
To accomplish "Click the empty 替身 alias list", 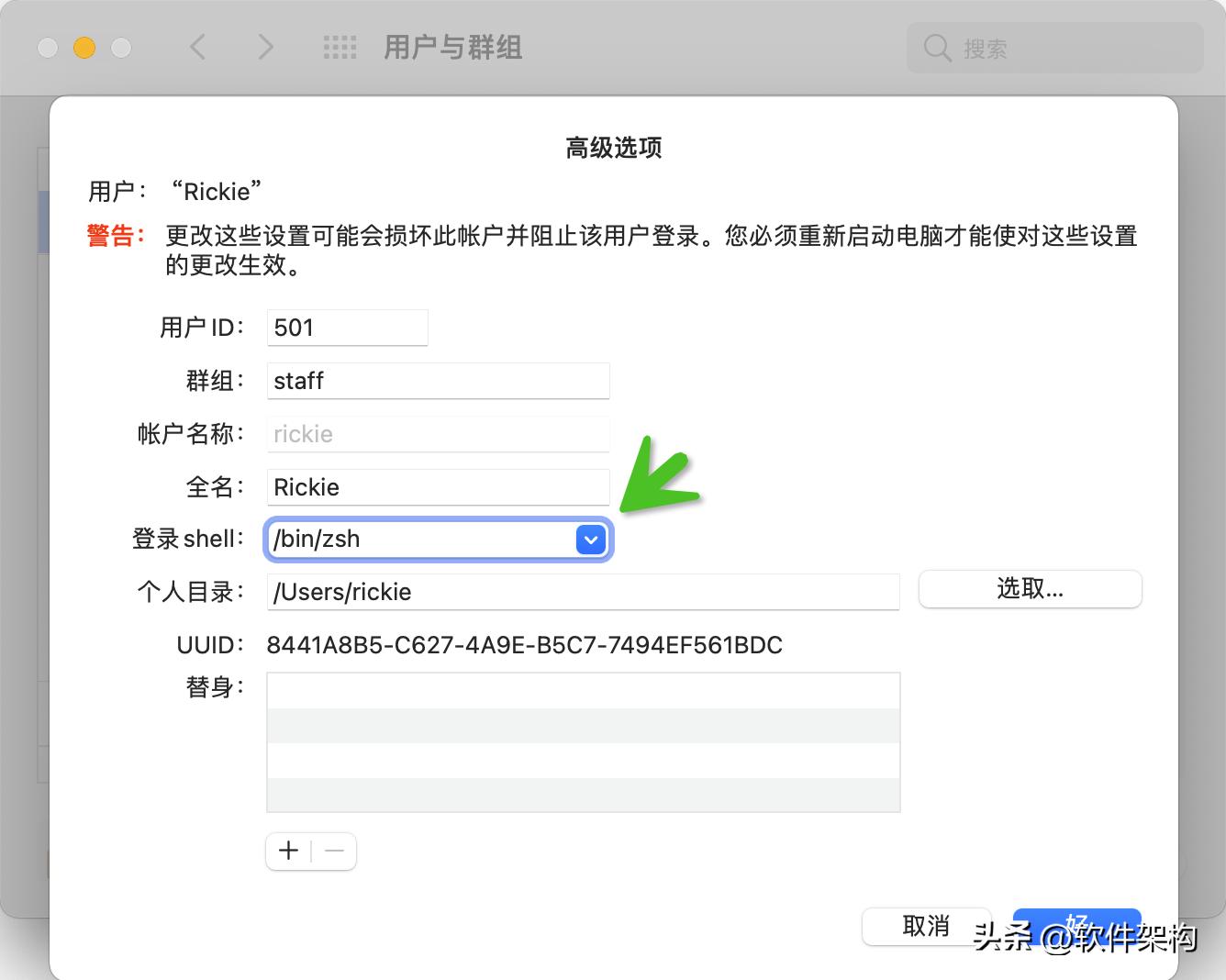I will 582,741.
